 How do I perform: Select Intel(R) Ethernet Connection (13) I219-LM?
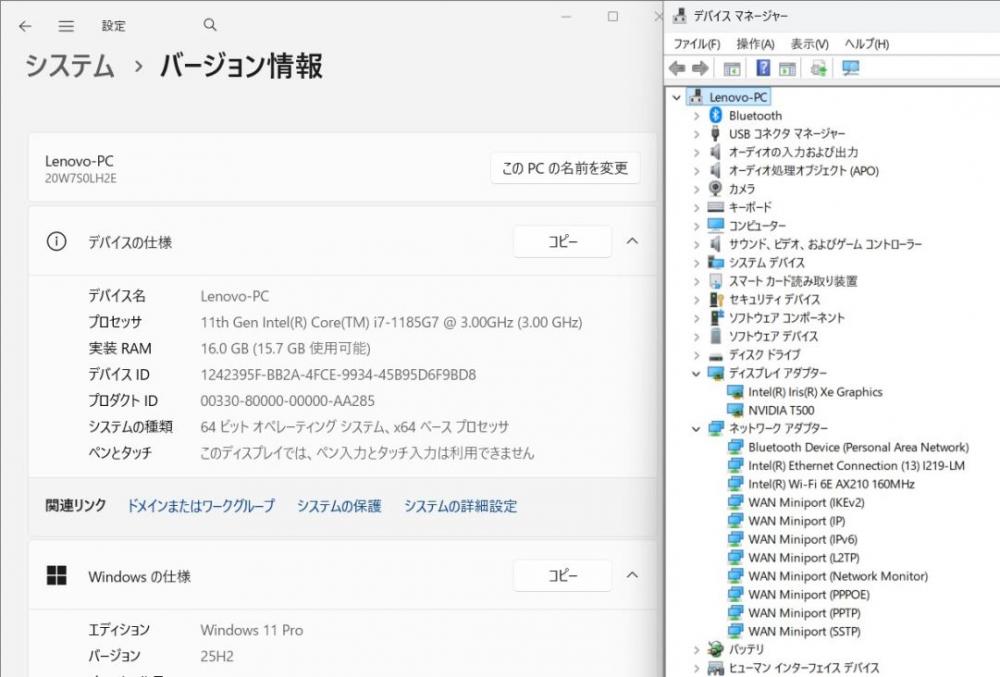click(856, 465)
